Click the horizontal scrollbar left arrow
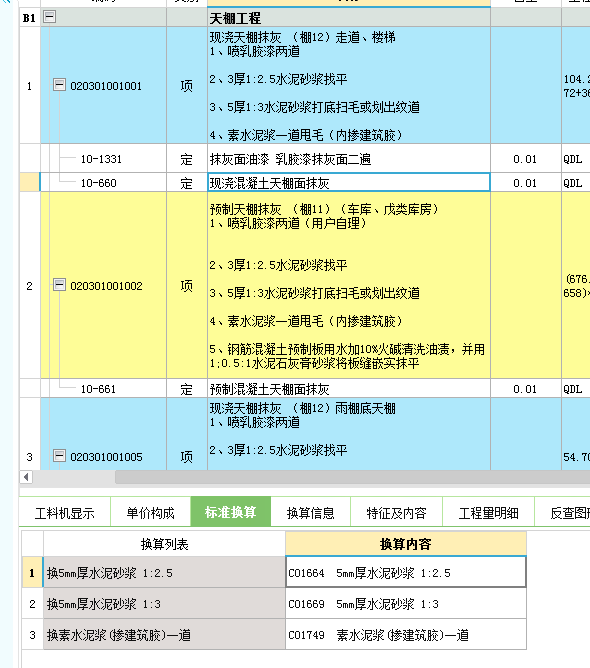 [26, 477]
